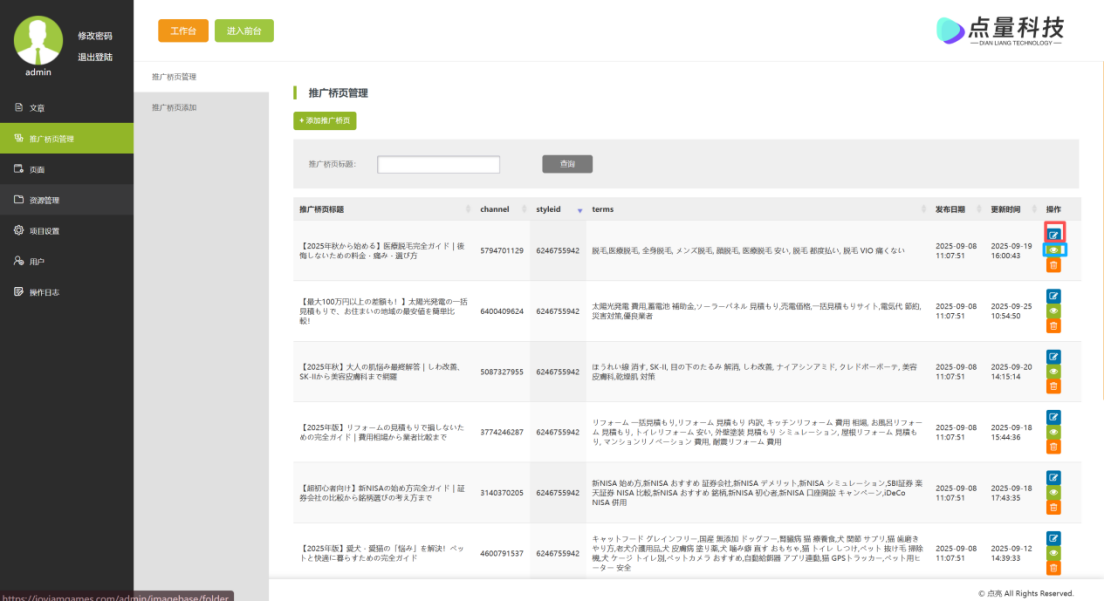
Task: Focus the 推广桥页标题 search input field
Action: [438, 164]
